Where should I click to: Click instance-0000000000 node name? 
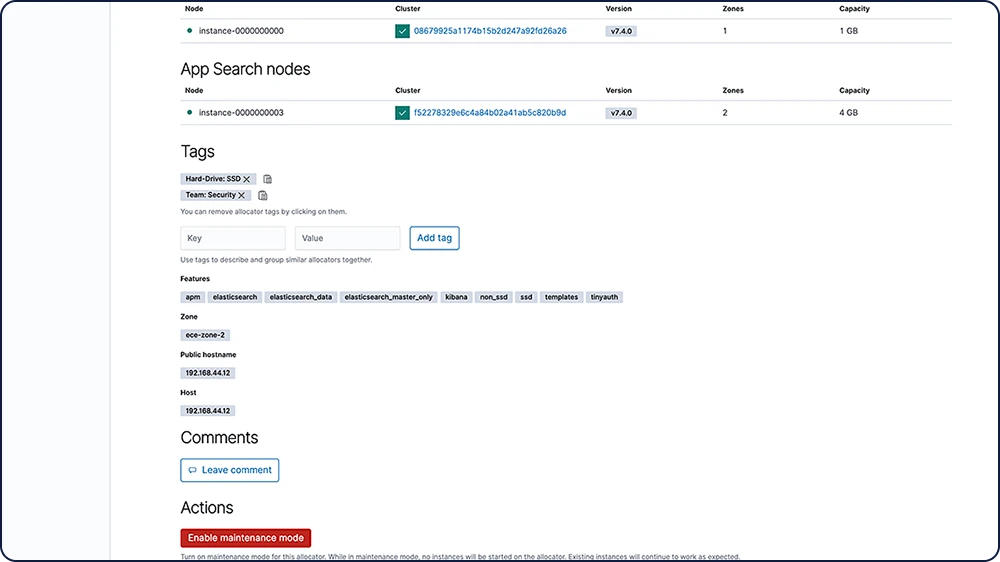(x=241, y=31)
